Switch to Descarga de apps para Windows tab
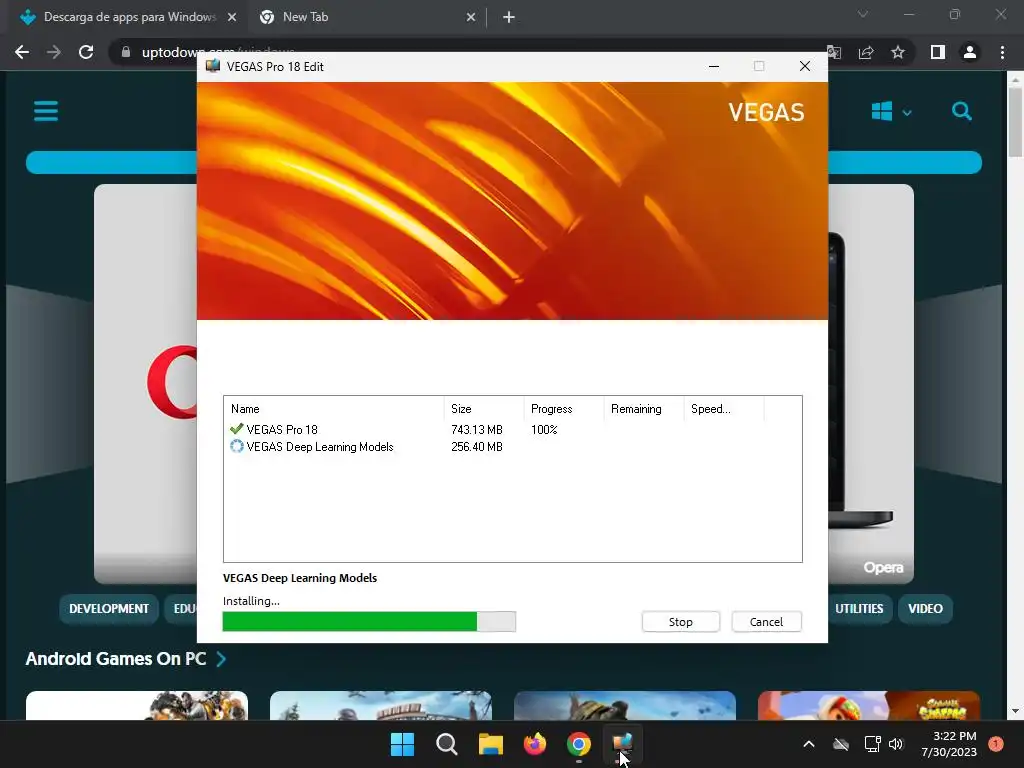 coord(129,17)
